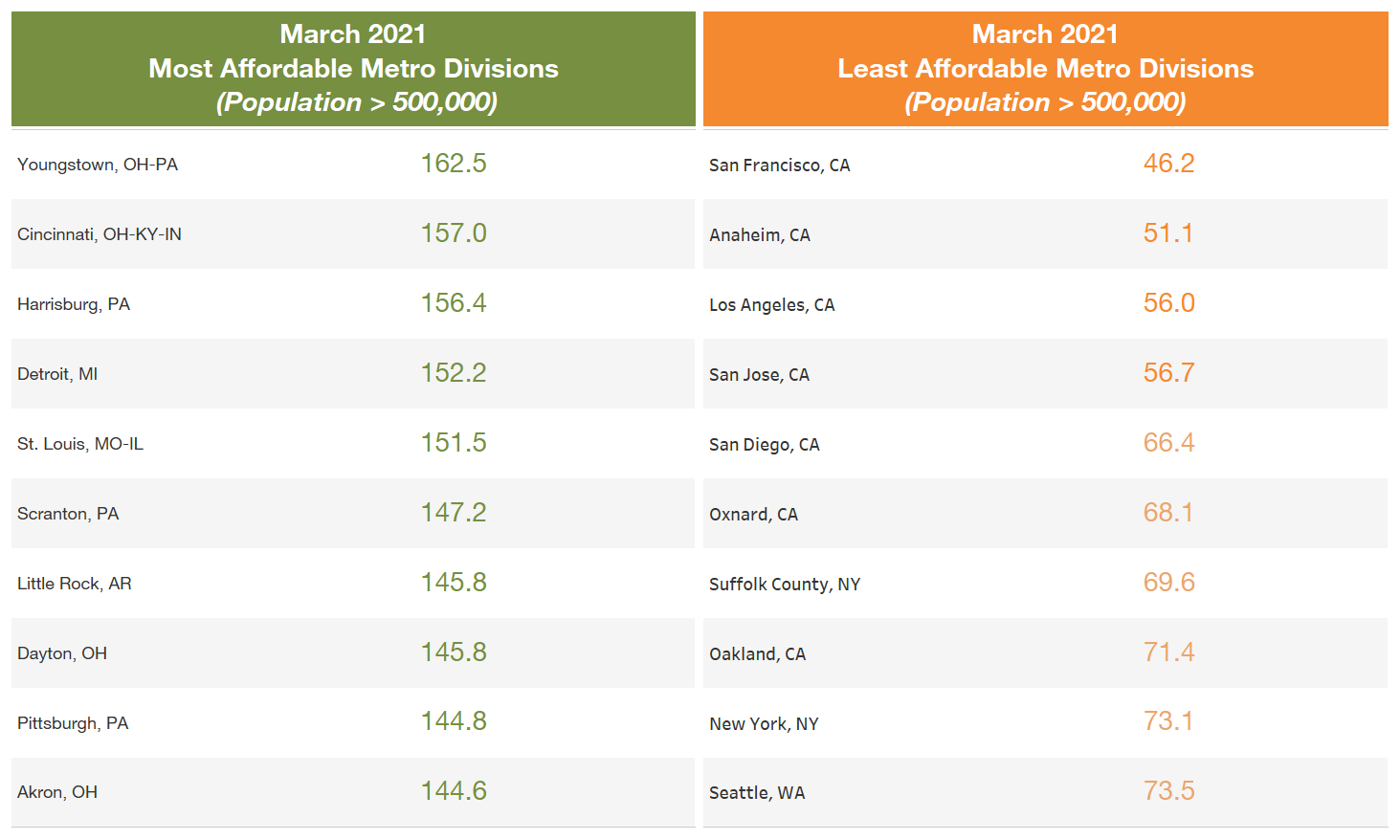
Task: Select the Los Angeles, CA entry
Action: 771,305
